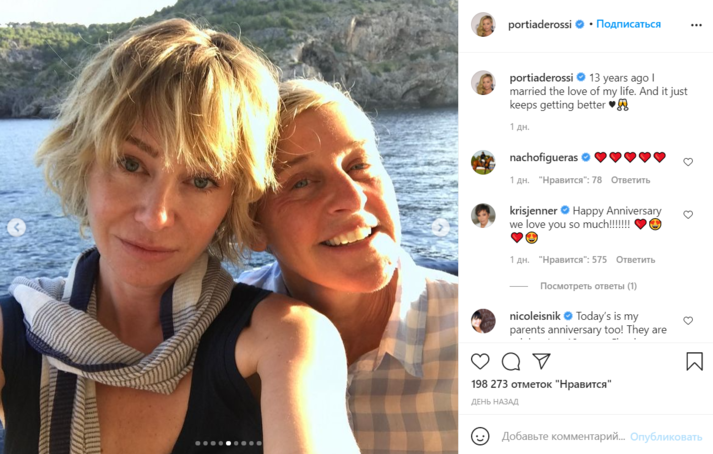Expand krisjenner's comment replies
Screen dimensions: 713x454
(x=588, y=286)
